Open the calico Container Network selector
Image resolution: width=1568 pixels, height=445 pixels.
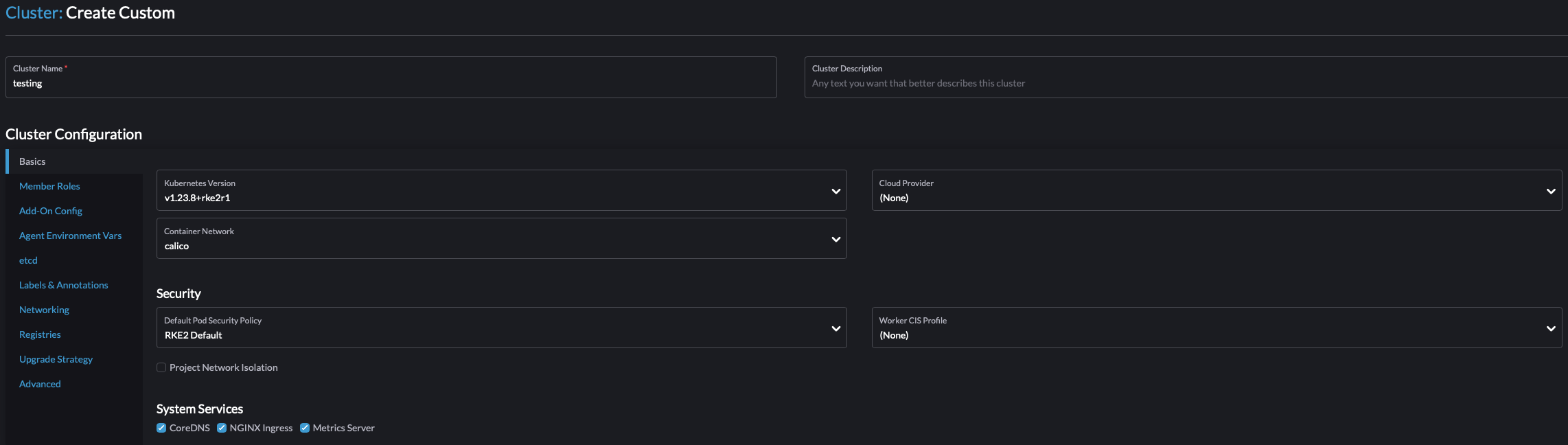point(501,238)
